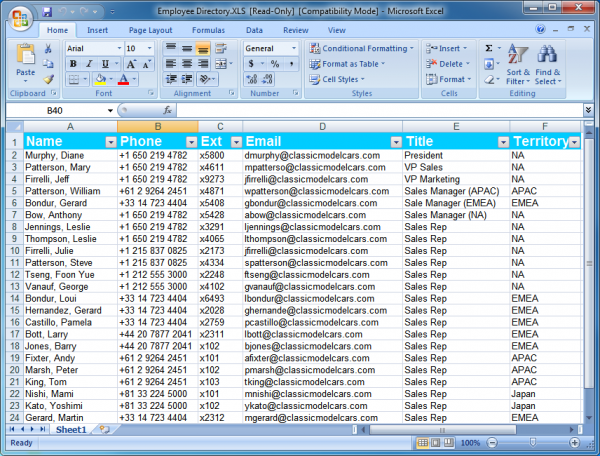Open Format as Table dropdown
Viewport: 600px width, 456px height.
click(347, 64)
